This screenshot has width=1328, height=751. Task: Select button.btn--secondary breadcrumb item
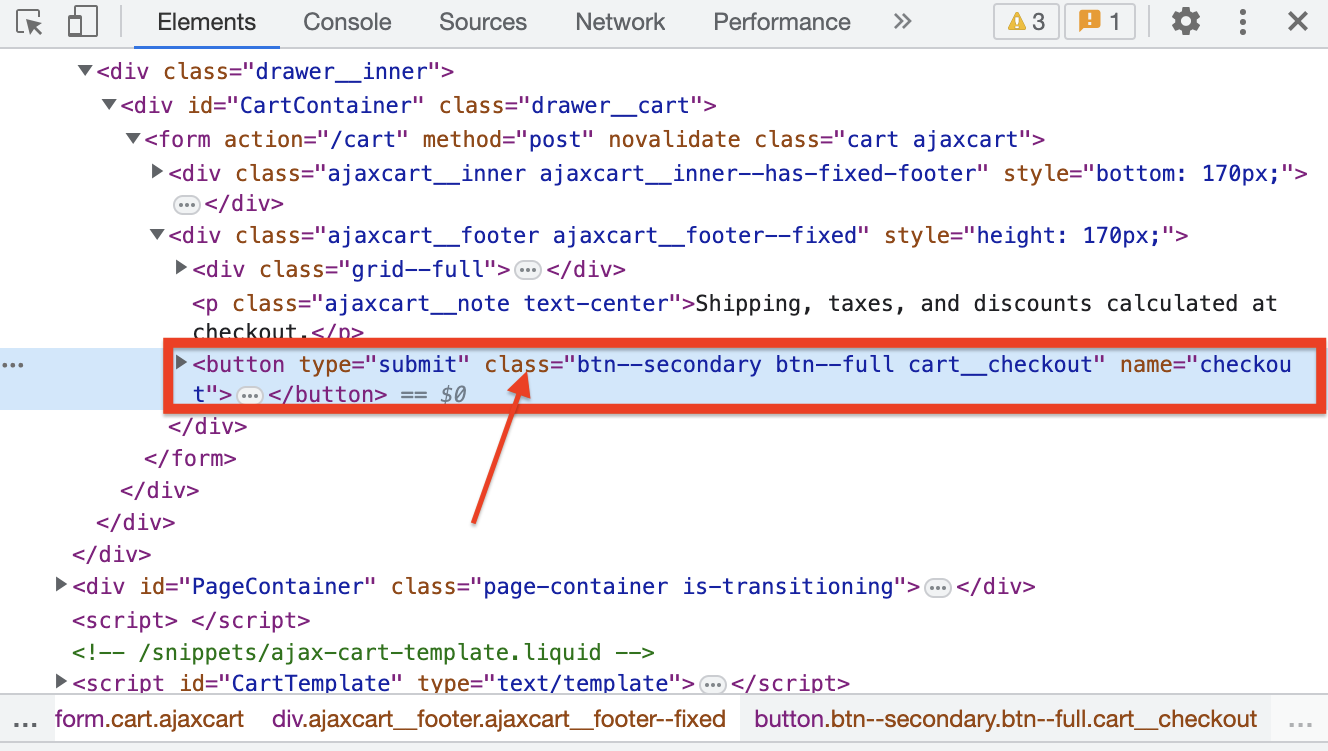1005,719
